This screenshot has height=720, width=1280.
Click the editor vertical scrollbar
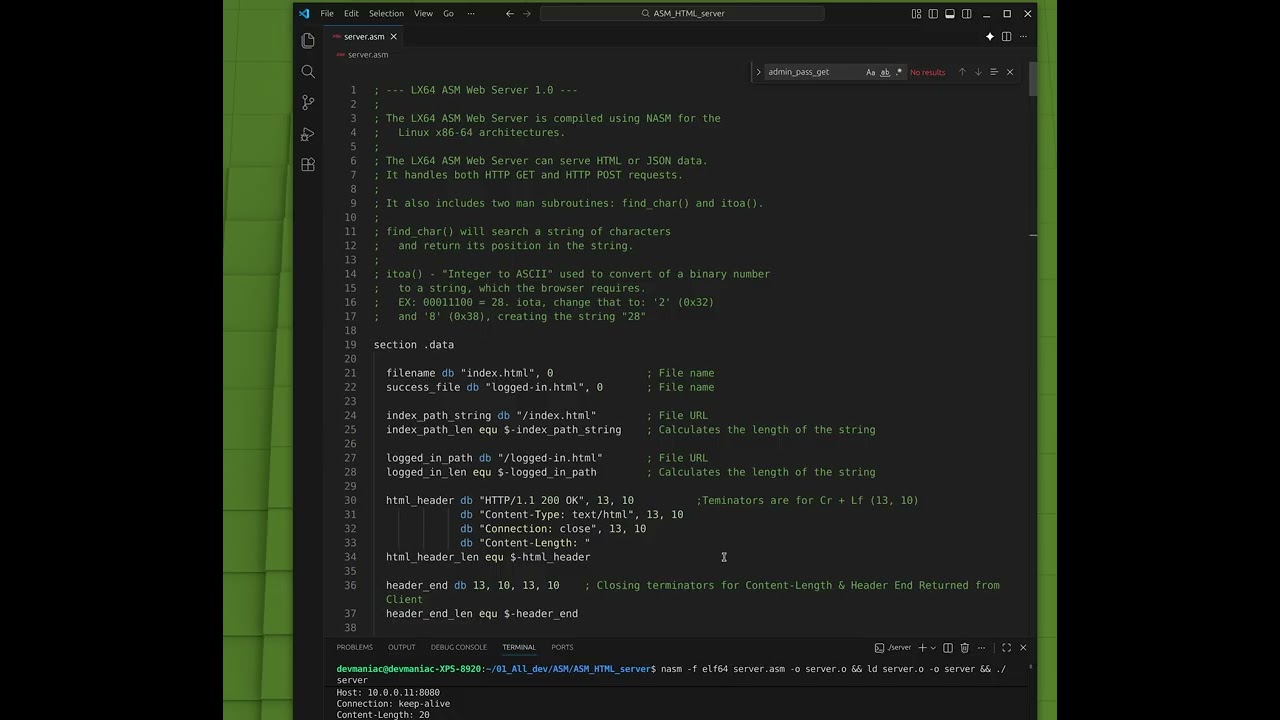point(1033,79)
